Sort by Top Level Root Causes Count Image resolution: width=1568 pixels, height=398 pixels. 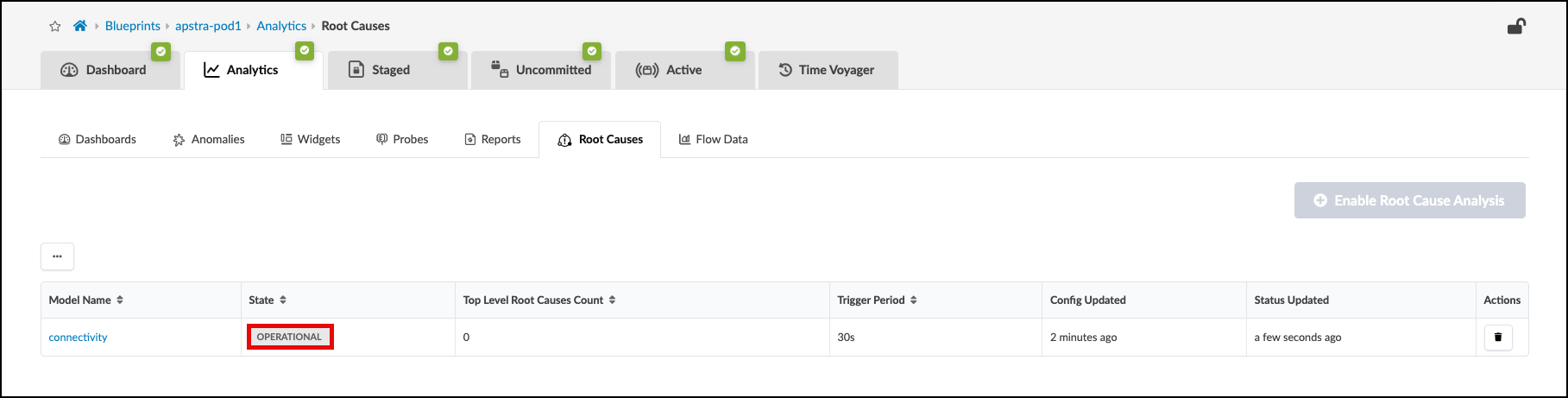tap(612, 300)
